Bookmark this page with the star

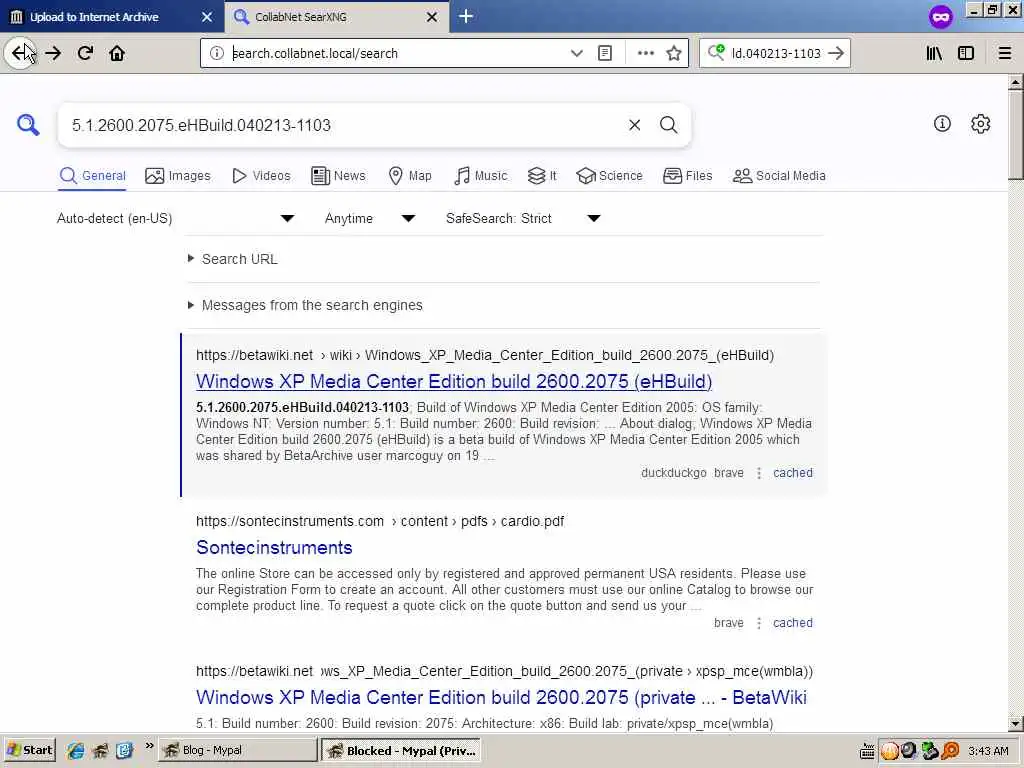click(x=674, y=54)
